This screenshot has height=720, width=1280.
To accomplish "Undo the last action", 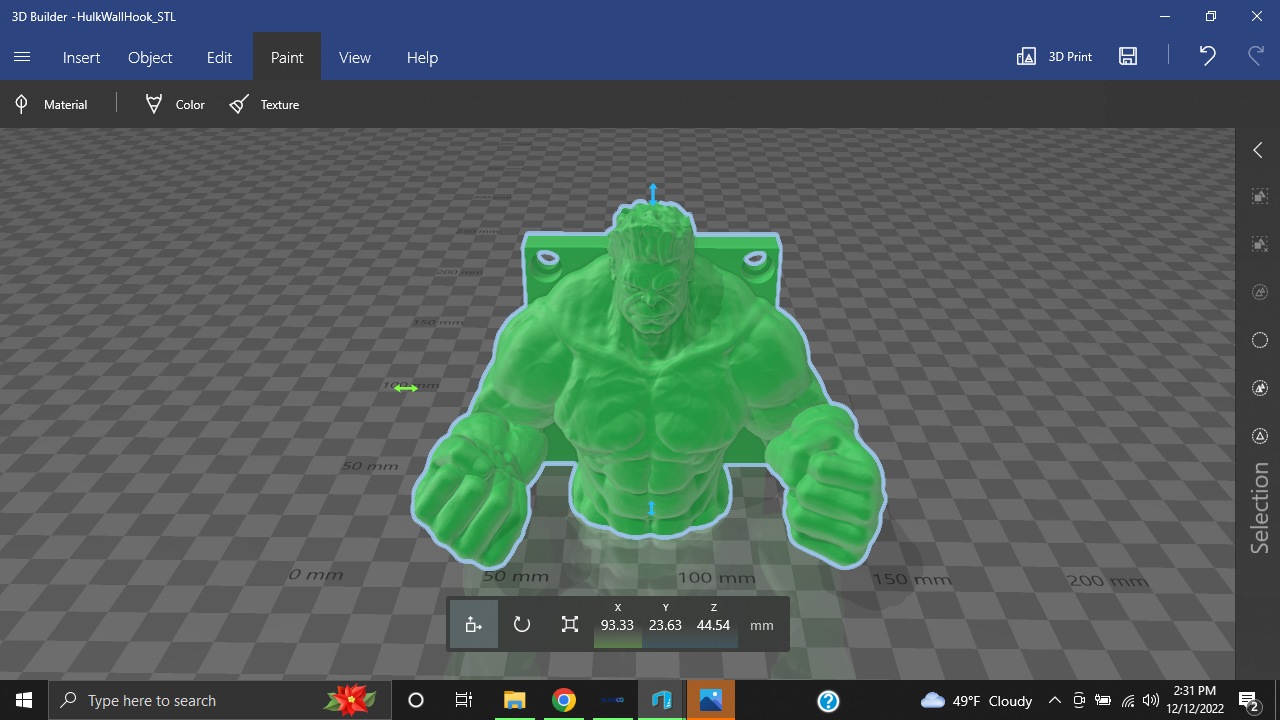I will [1207, 56].
